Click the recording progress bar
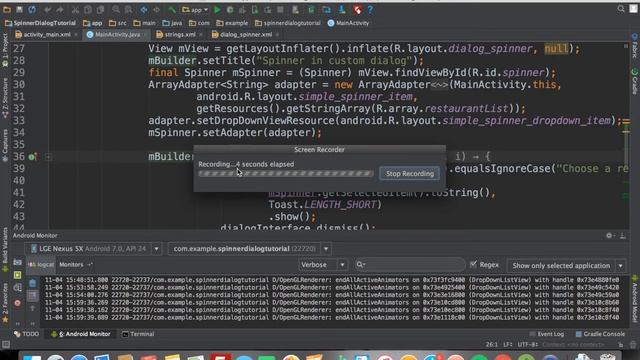The image size is (640, 360). click(286, 173)
